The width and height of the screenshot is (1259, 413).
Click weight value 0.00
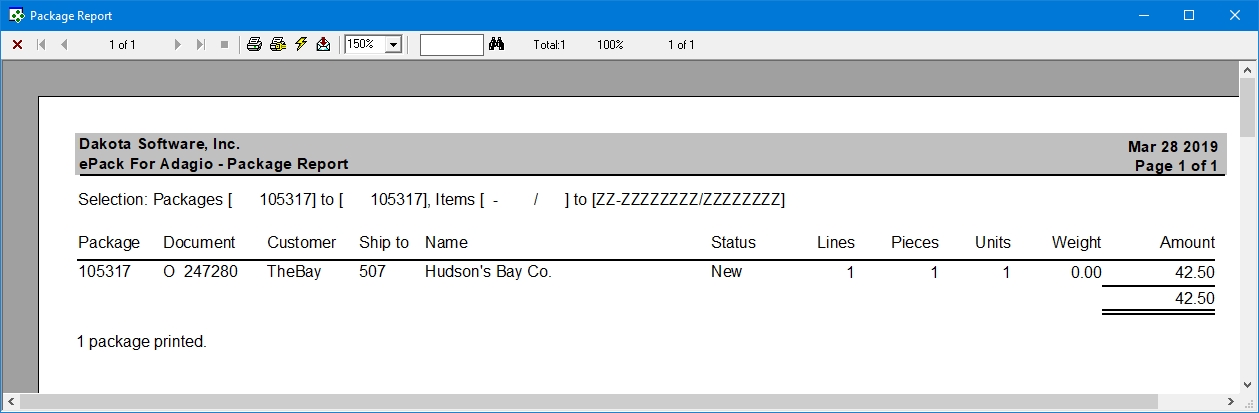pyautogui.click(x=1085, y=272)
